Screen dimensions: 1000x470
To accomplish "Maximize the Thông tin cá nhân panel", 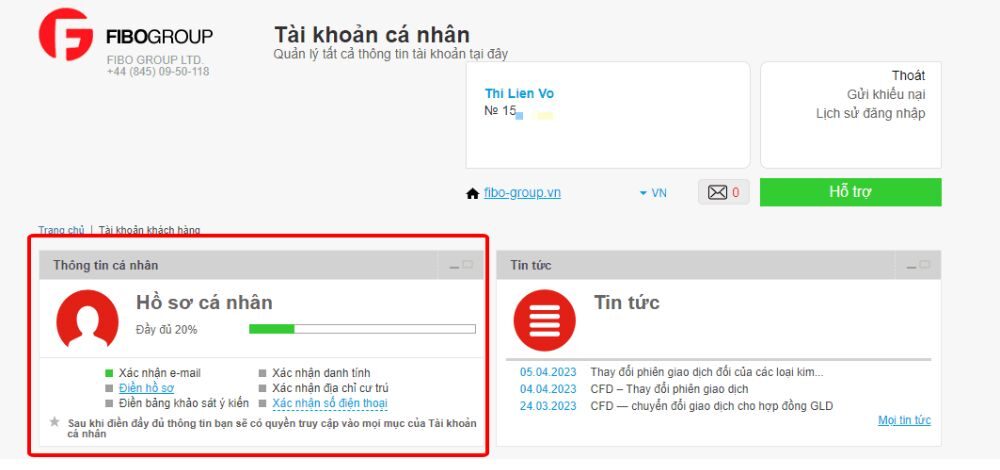I will [x=468, y=264].
